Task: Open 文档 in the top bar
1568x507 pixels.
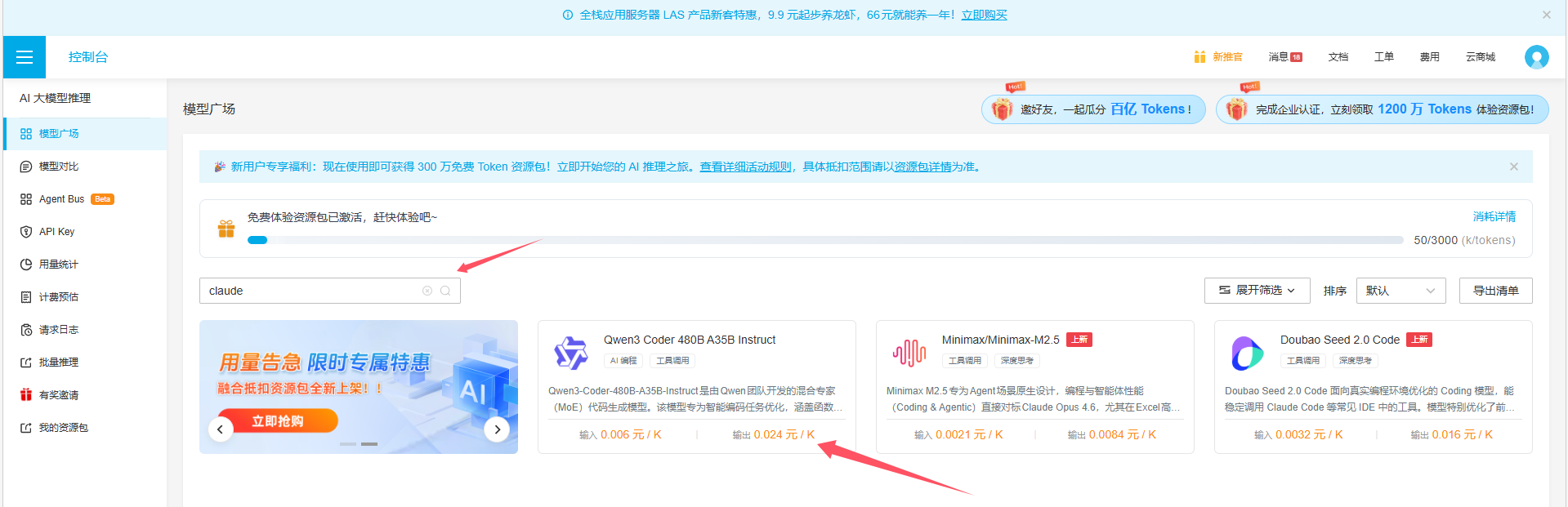Action: (1338, 57)
